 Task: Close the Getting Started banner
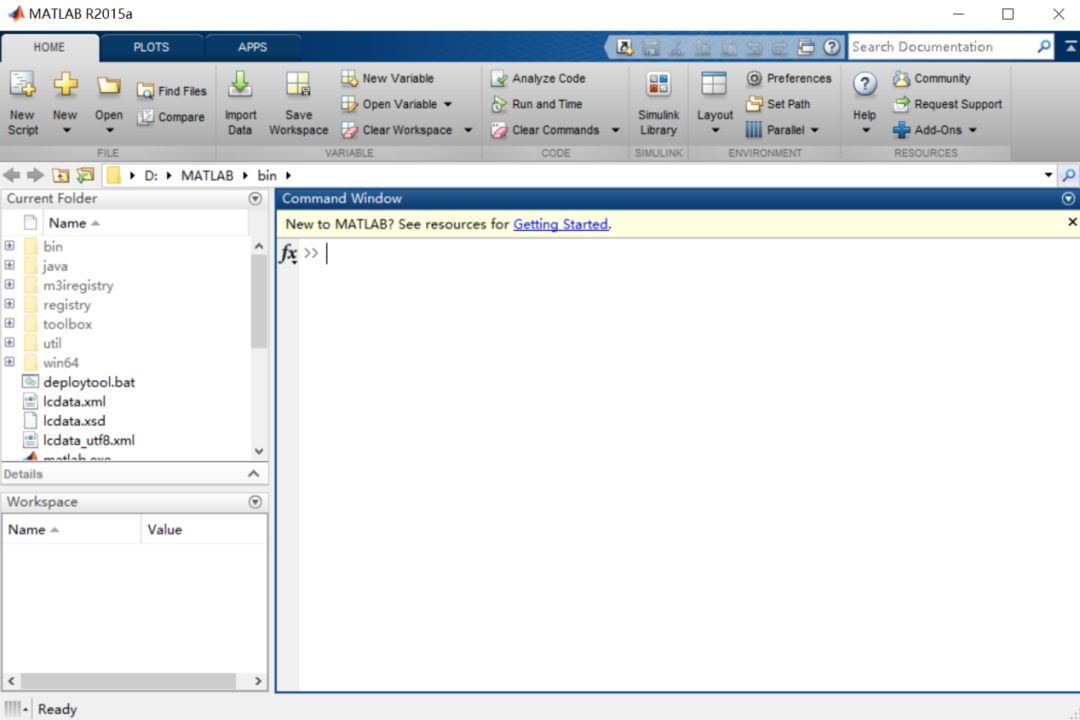(1072, 222)
